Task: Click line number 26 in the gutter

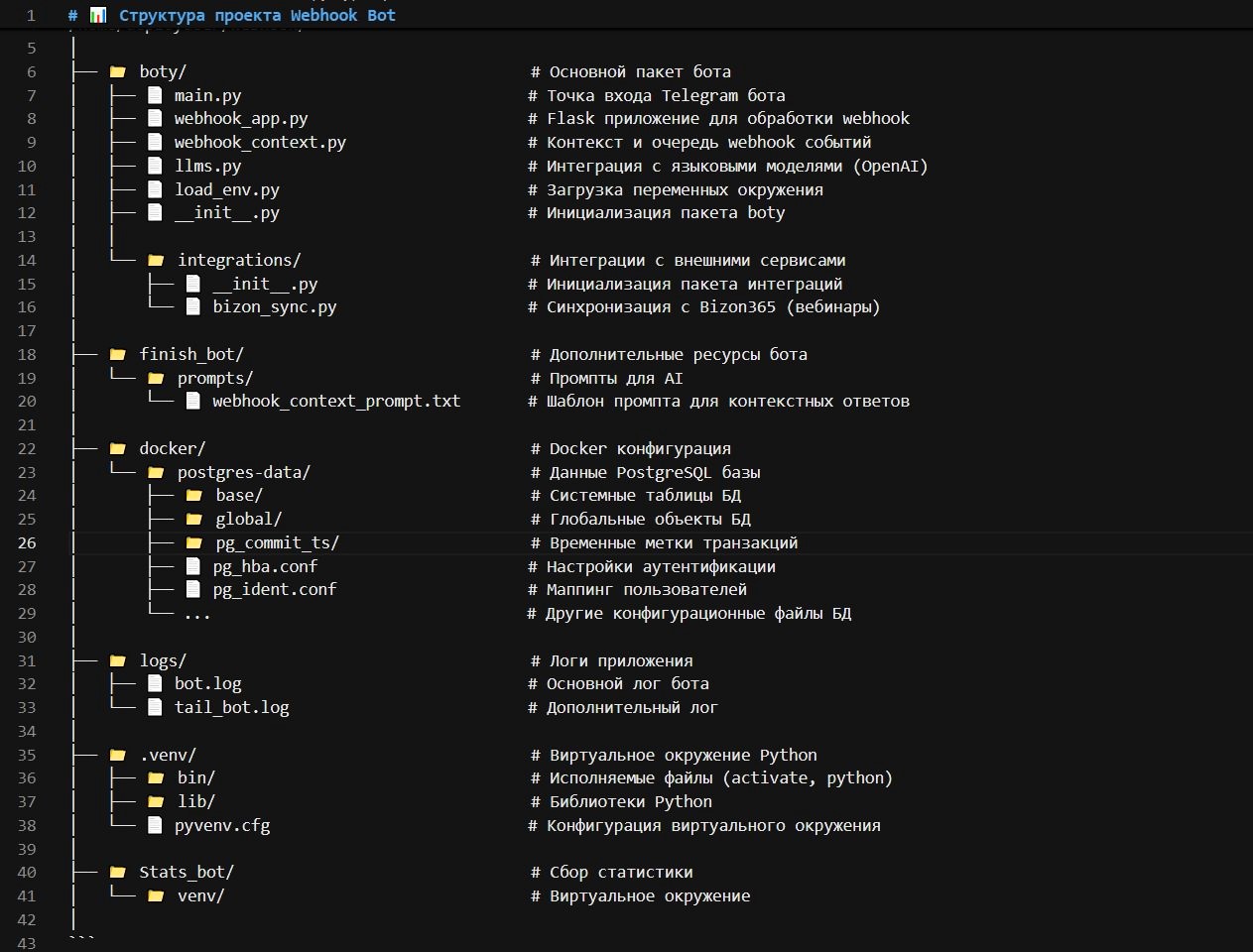Action: pyautogui.click(x=27, y=542)
